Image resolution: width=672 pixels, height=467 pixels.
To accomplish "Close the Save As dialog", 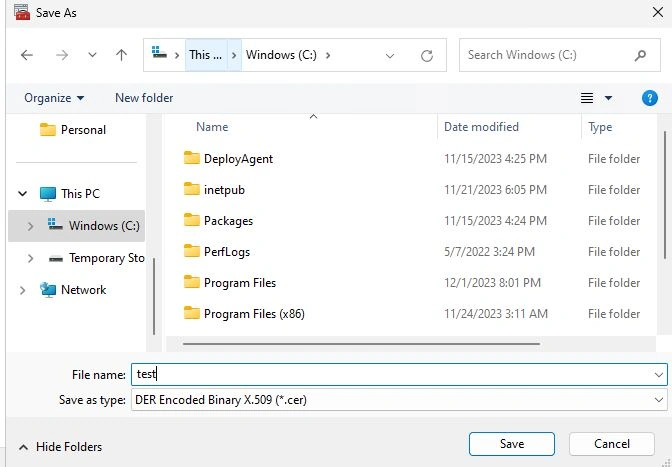I will pyautogui.click(x=658, y=12).
